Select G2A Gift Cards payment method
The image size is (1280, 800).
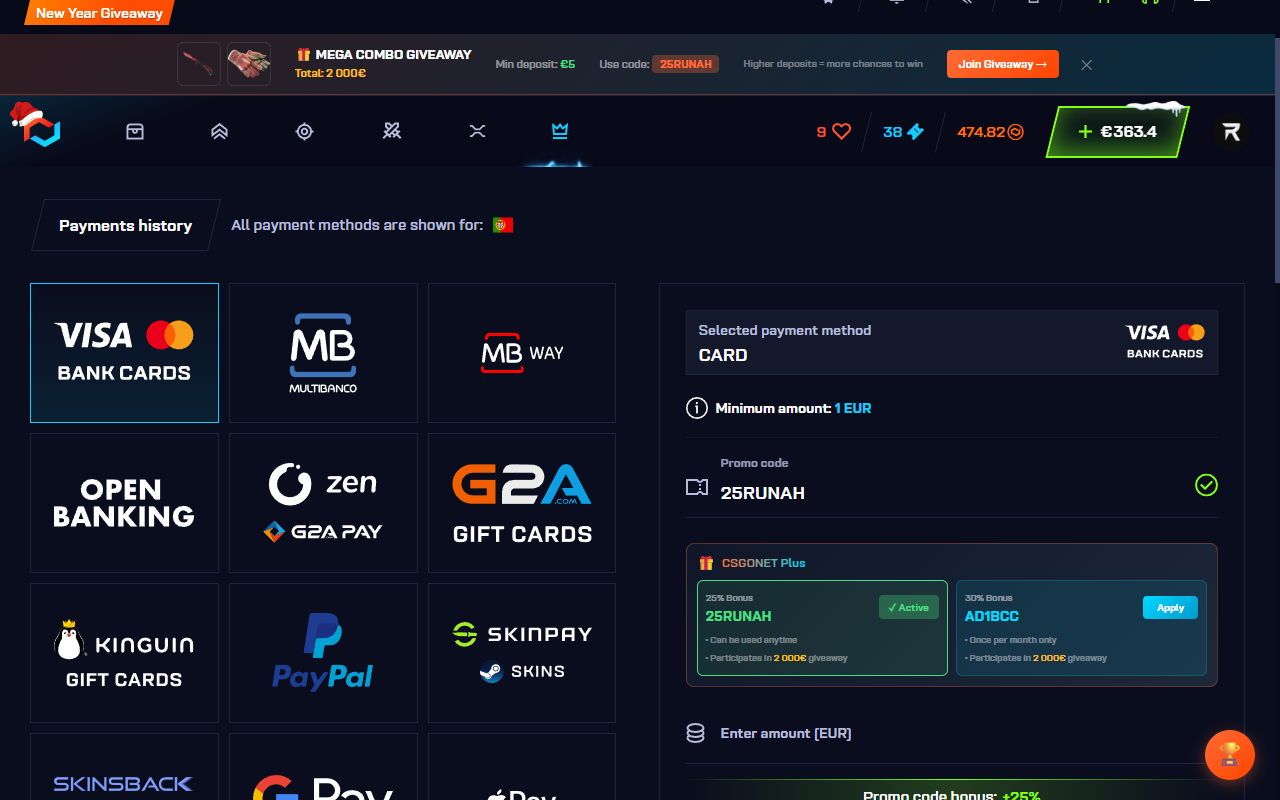522,503
